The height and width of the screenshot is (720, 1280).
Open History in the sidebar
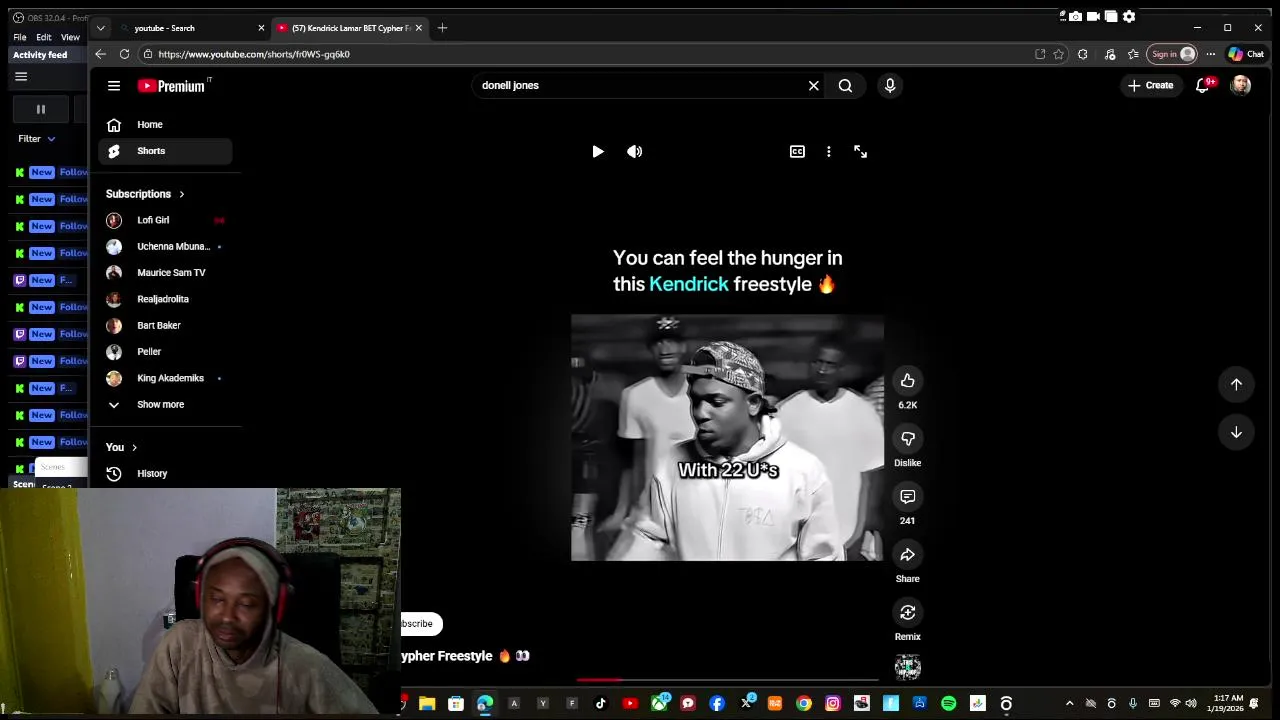coord(165,474)
